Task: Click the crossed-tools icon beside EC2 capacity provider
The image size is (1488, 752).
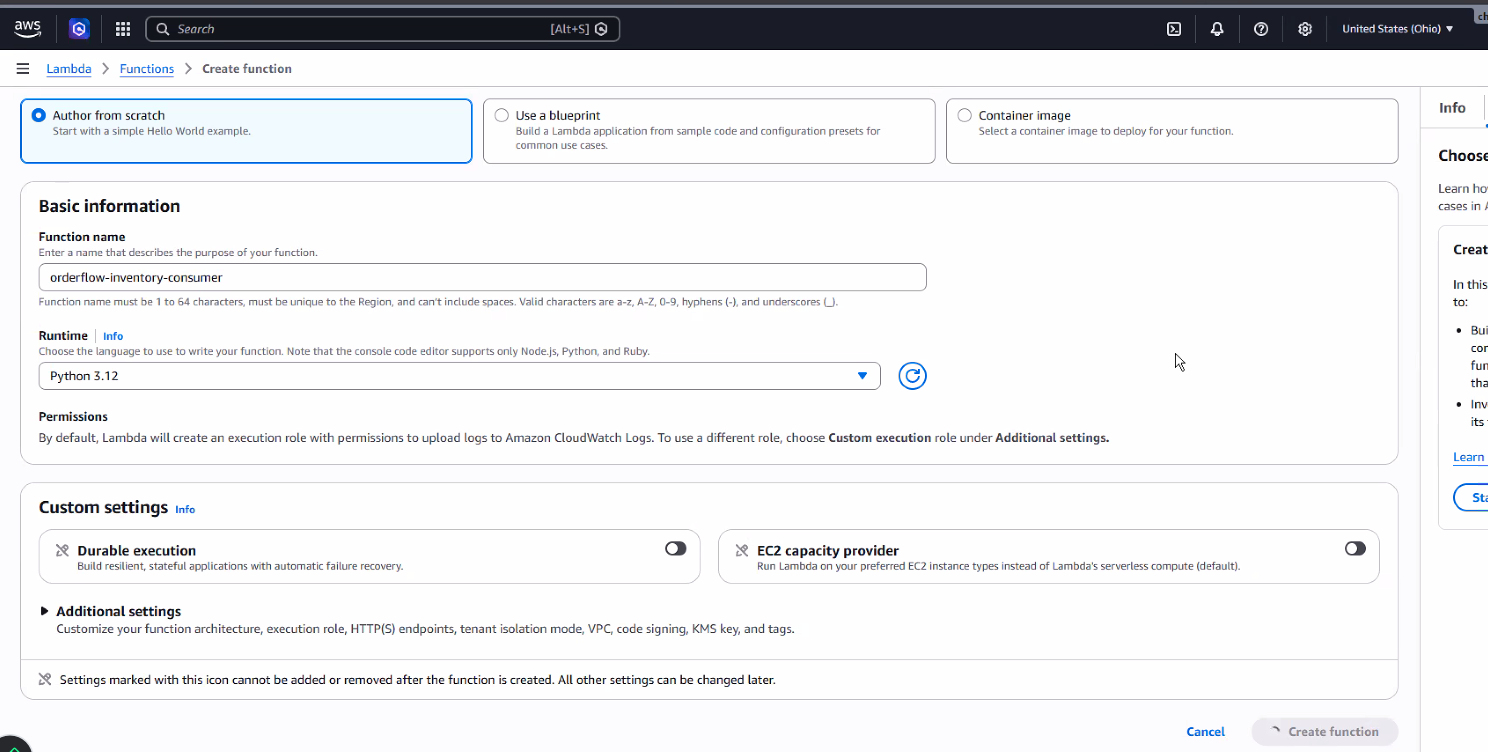Action: [x=742, y=551]
